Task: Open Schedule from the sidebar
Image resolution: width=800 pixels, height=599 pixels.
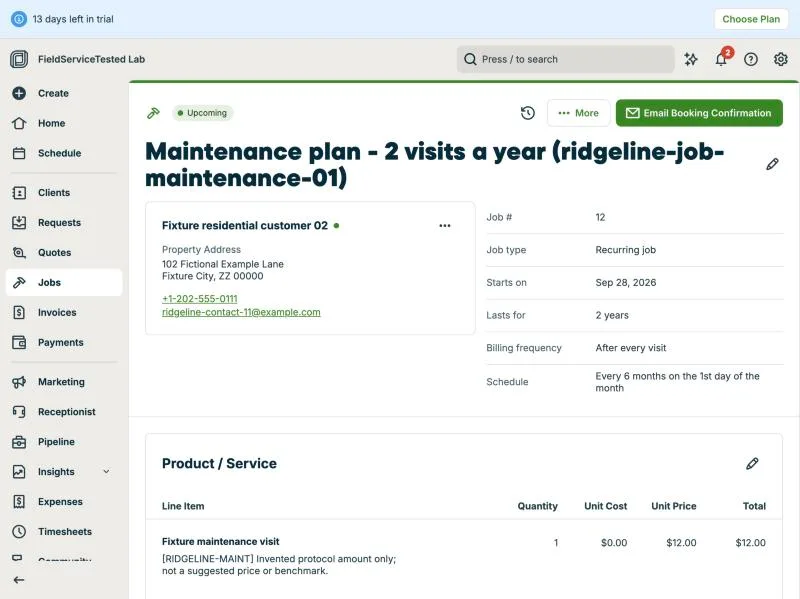Action: point(60,153)
